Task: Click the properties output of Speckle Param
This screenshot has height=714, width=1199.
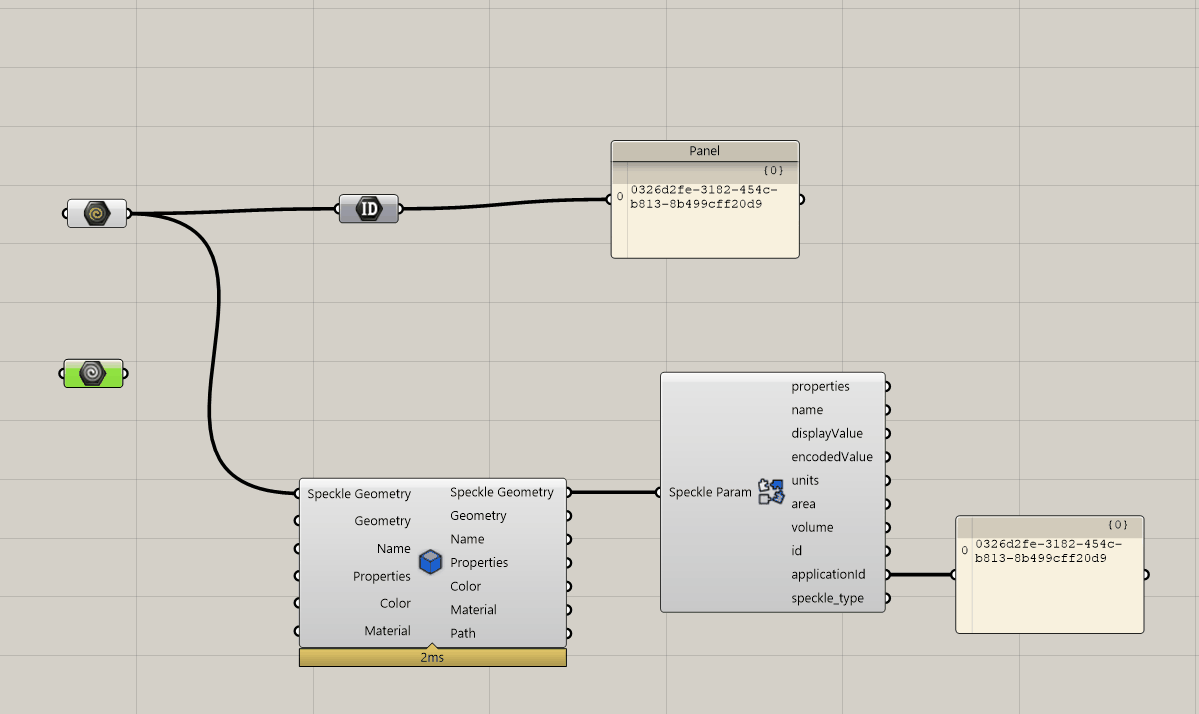Action: click(820, 387)
